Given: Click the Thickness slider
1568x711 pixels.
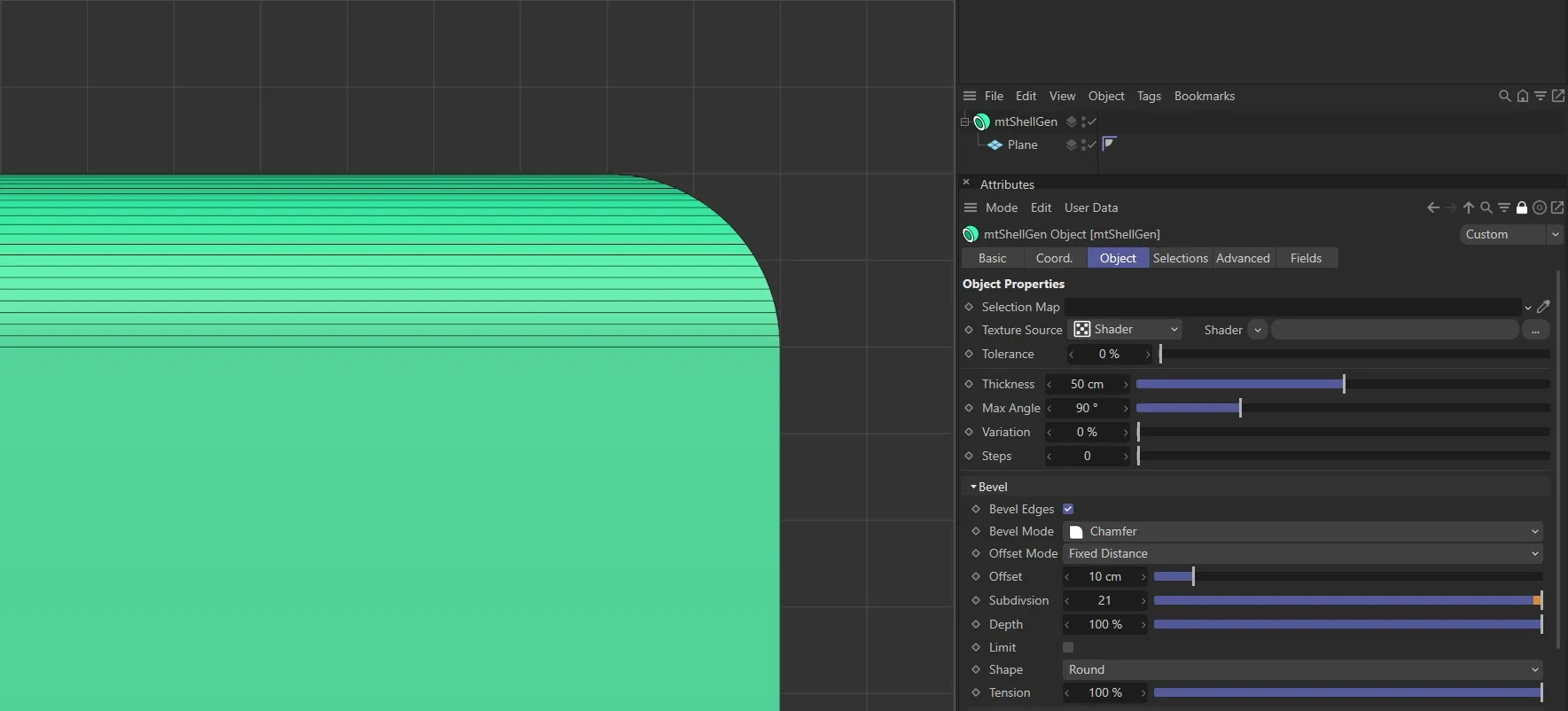Looking at the screenshot, I should (x=1343, y=384).
